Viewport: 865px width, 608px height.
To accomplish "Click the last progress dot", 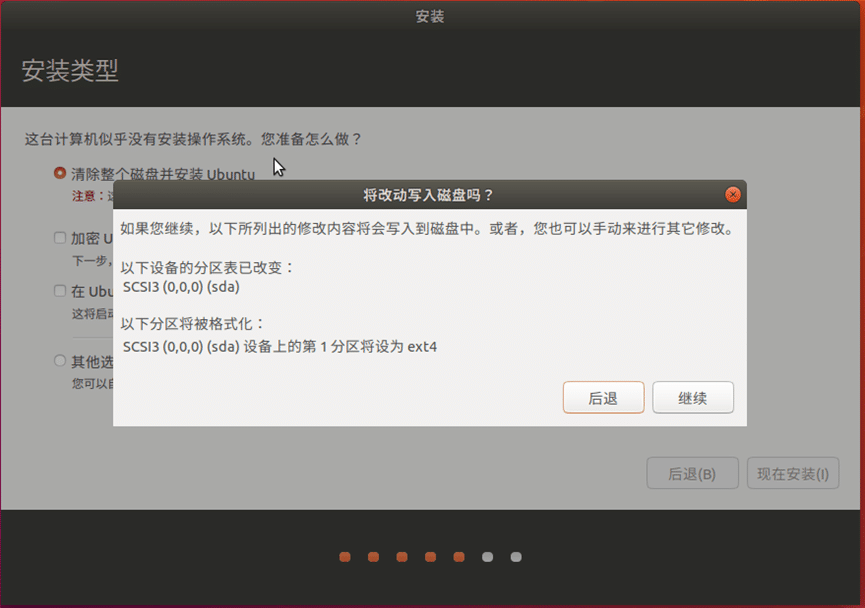I will [x=516, y=557].
